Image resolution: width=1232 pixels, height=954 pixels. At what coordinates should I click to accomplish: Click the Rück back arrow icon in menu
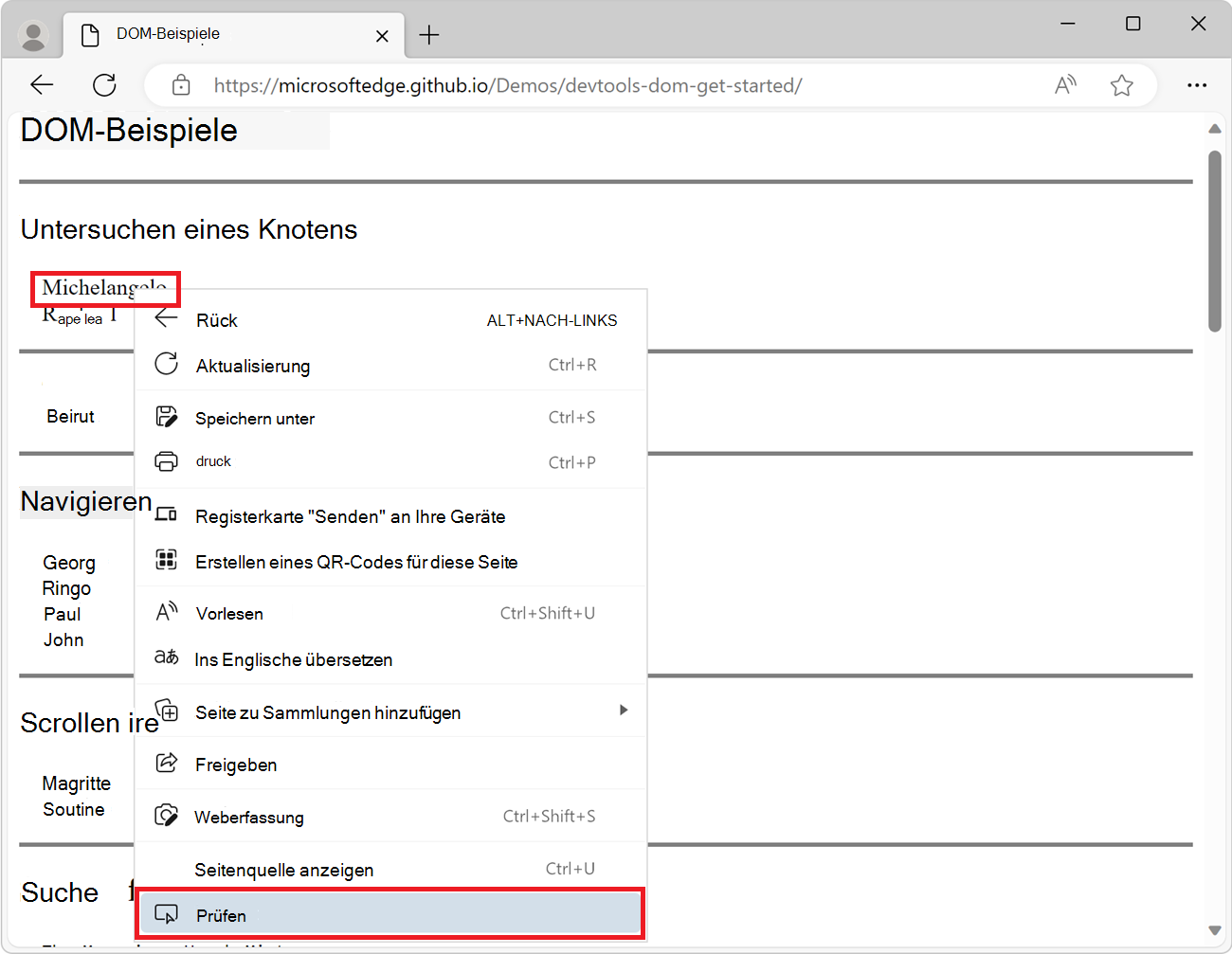(167, 318)
